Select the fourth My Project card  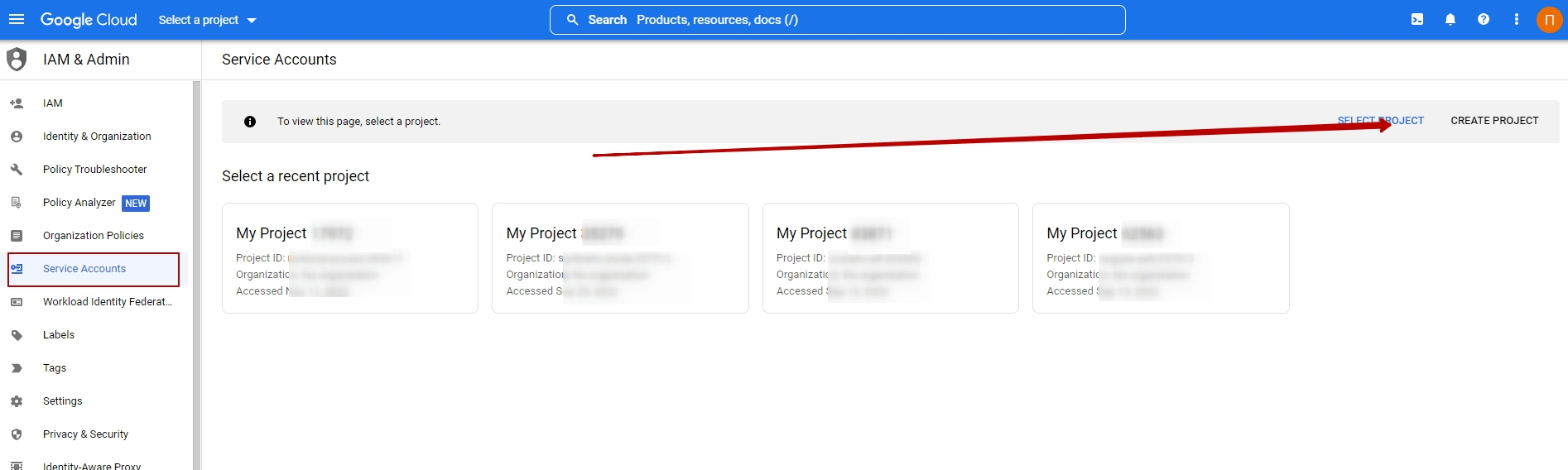1161,258
